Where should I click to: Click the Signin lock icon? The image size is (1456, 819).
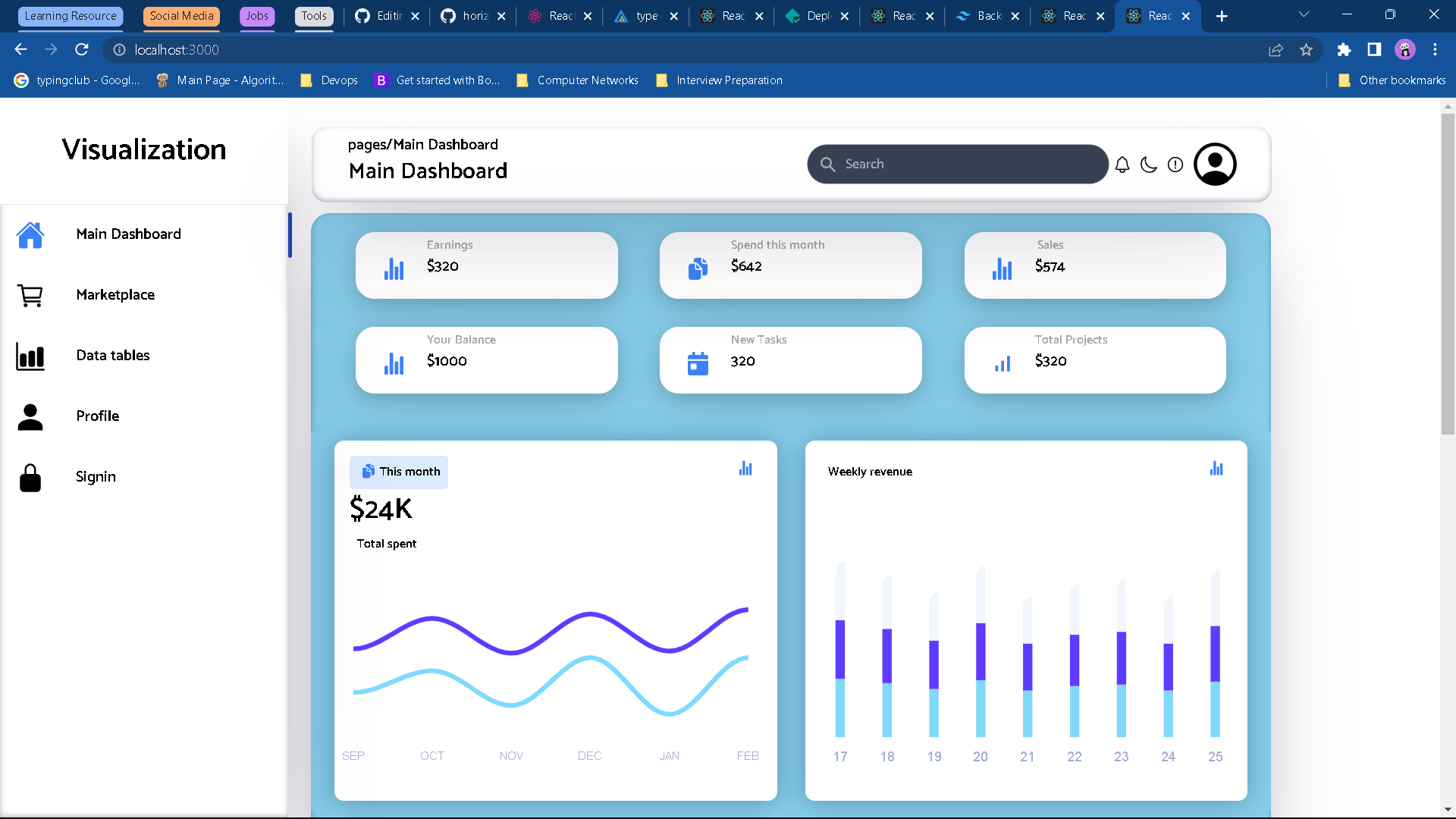pyautogui.click(x=30, y=478)
